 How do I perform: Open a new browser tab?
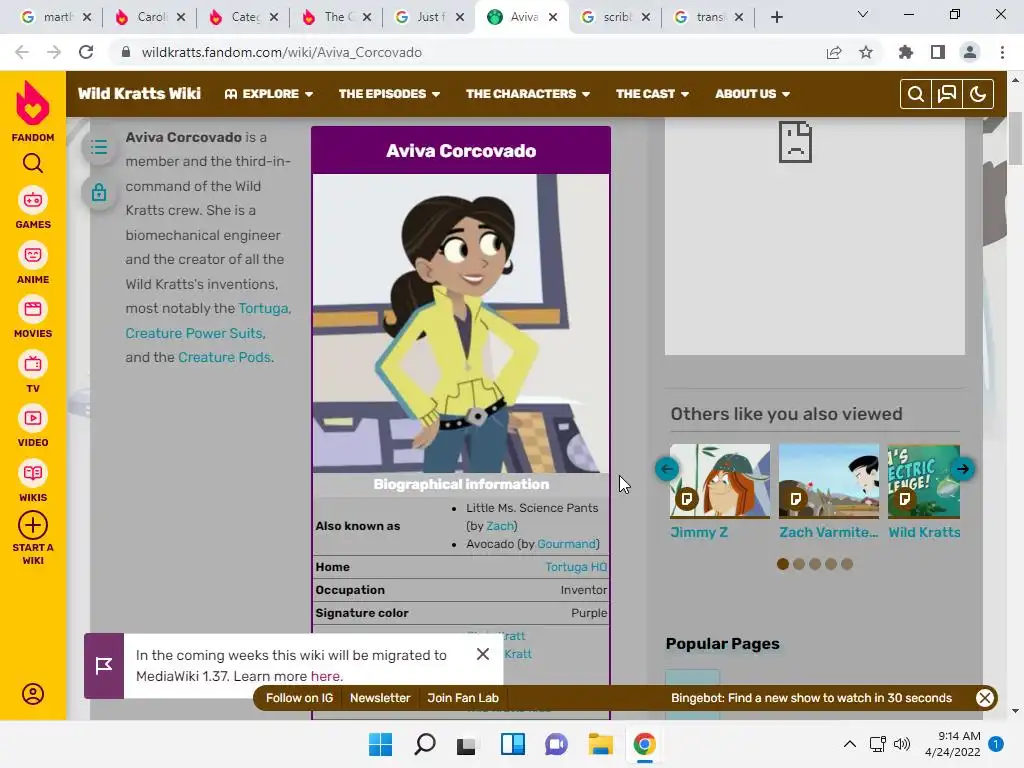[x=776, y=17]
